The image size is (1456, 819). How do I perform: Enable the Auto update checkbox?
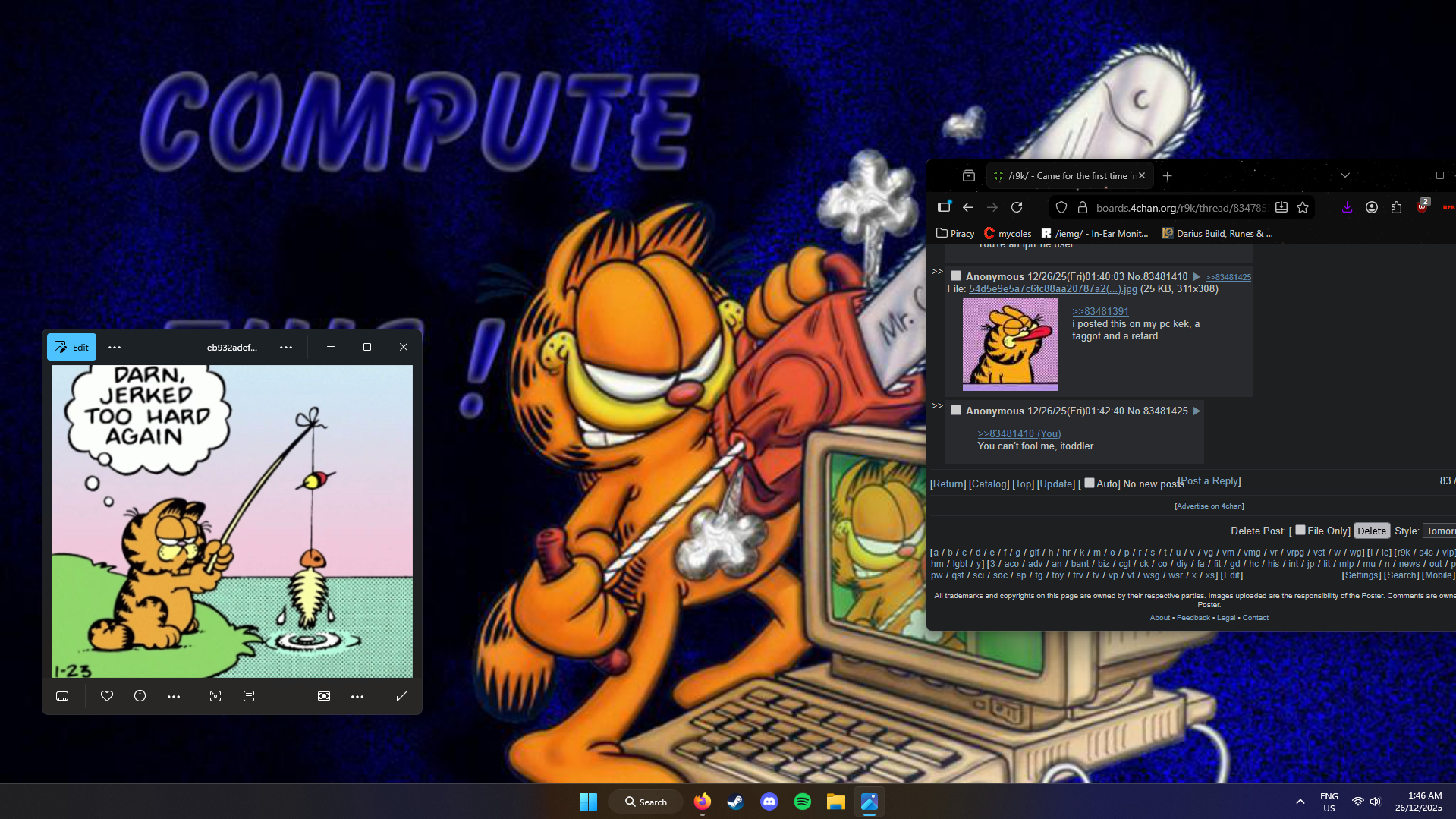click(1090, 483)
